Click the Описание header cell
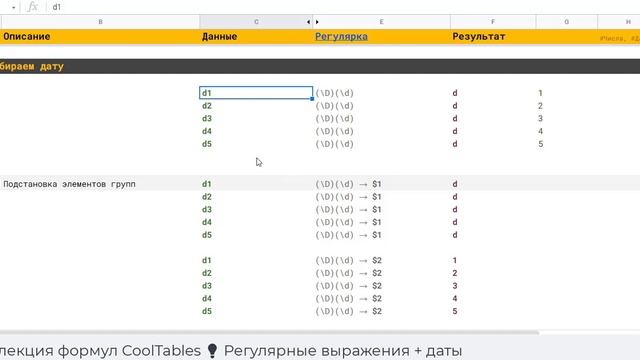 click(x=100, y=36)
